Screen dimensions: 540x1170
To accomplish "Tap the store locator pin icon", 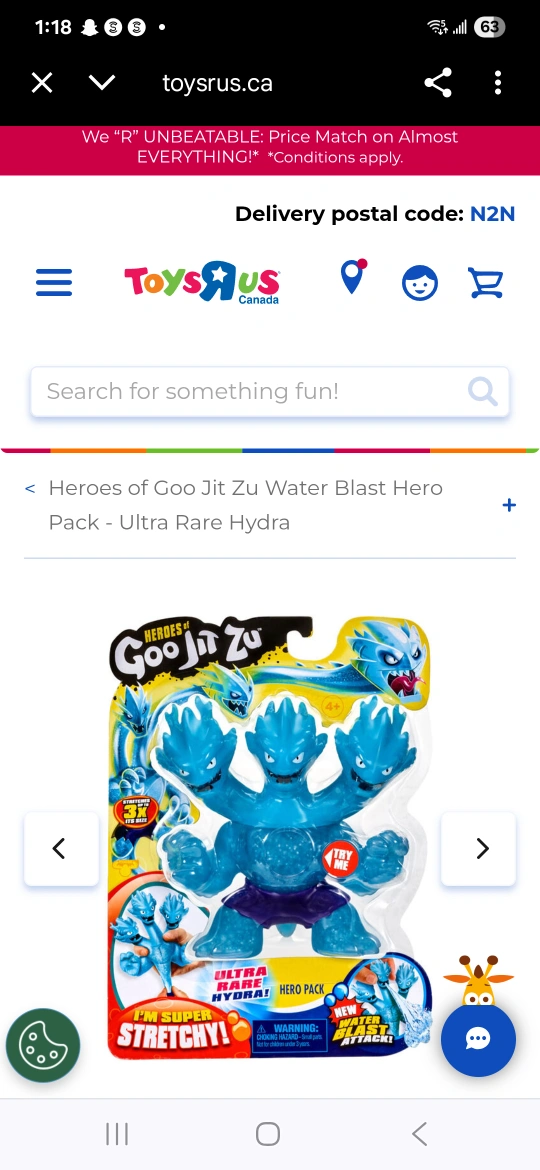I will [354, 277].
